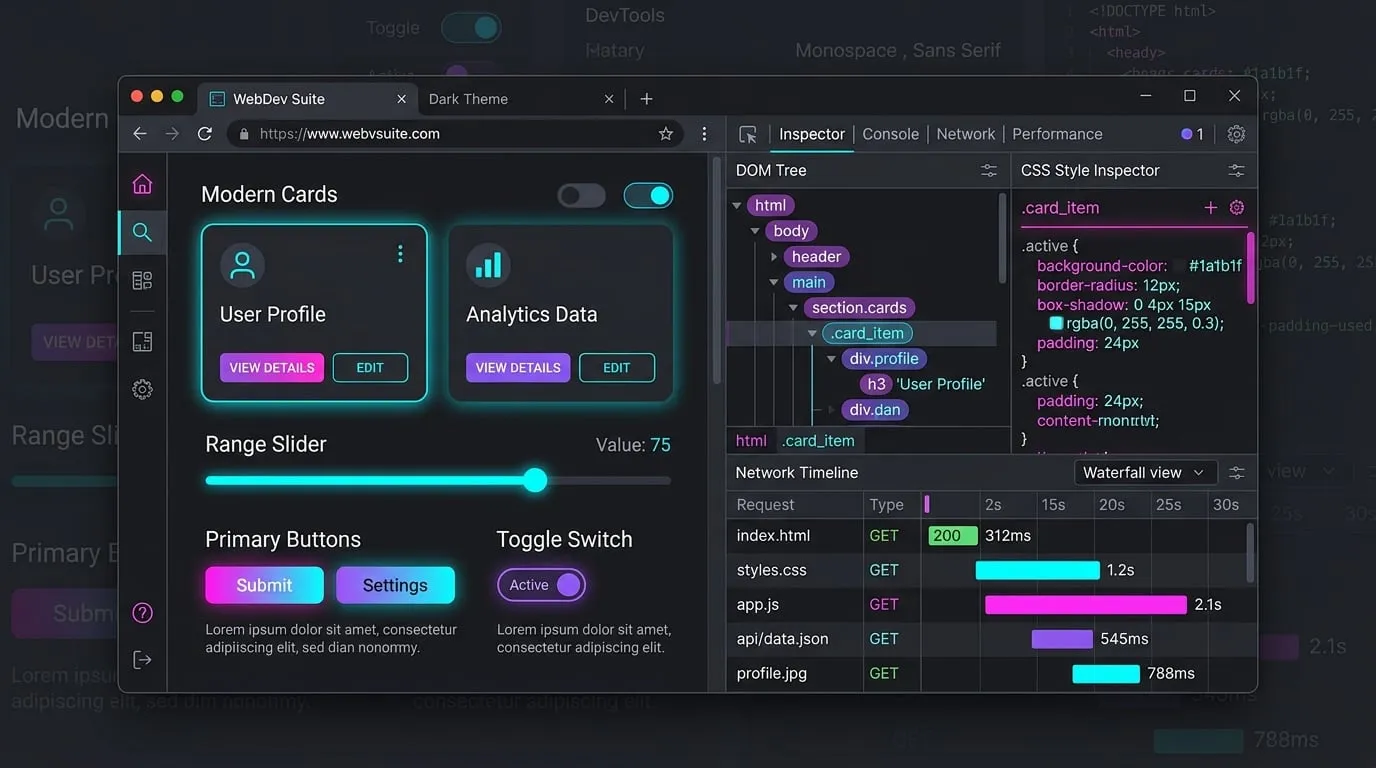The height and width of the screenshot is (768, 1376).
Task: Toggle the Active switch under Toggle Switch
Action: [541, 585]
